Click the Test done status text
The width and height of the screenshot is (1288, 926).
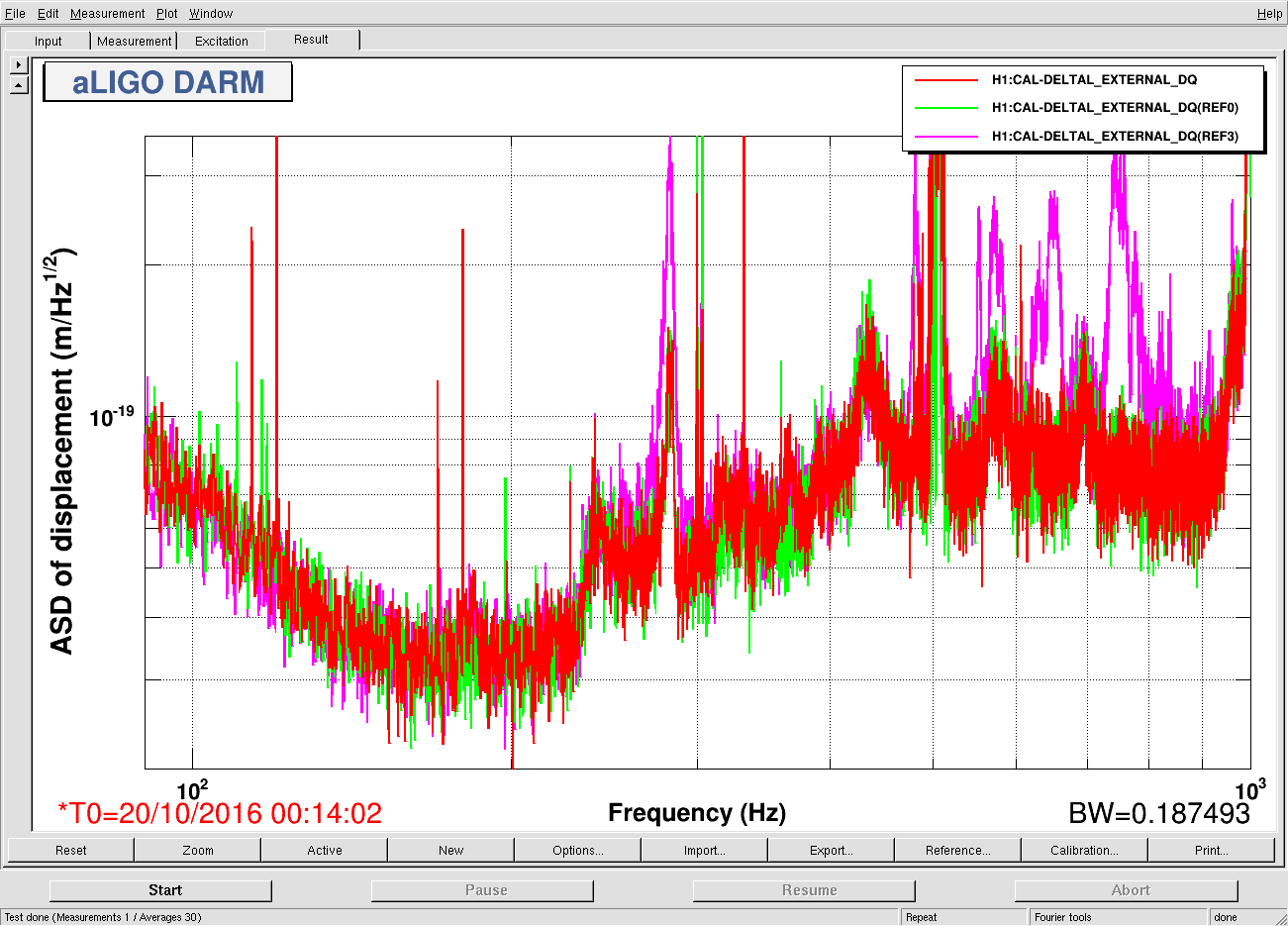pyautogui.click(x=103, y=917)
